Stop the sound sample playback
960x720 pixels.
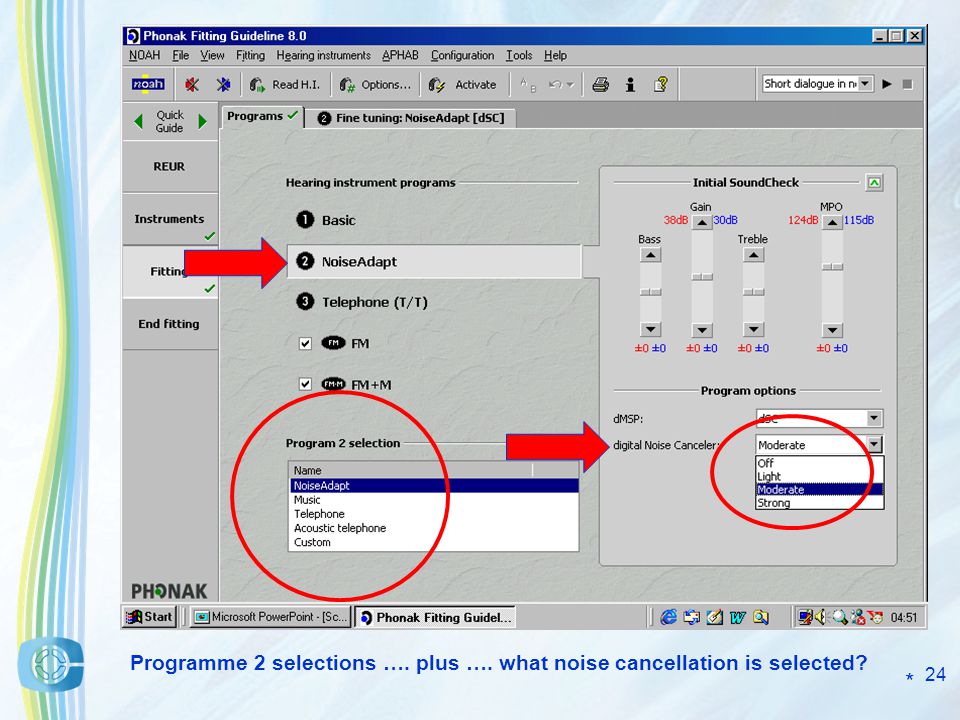(x=908, y=84)
